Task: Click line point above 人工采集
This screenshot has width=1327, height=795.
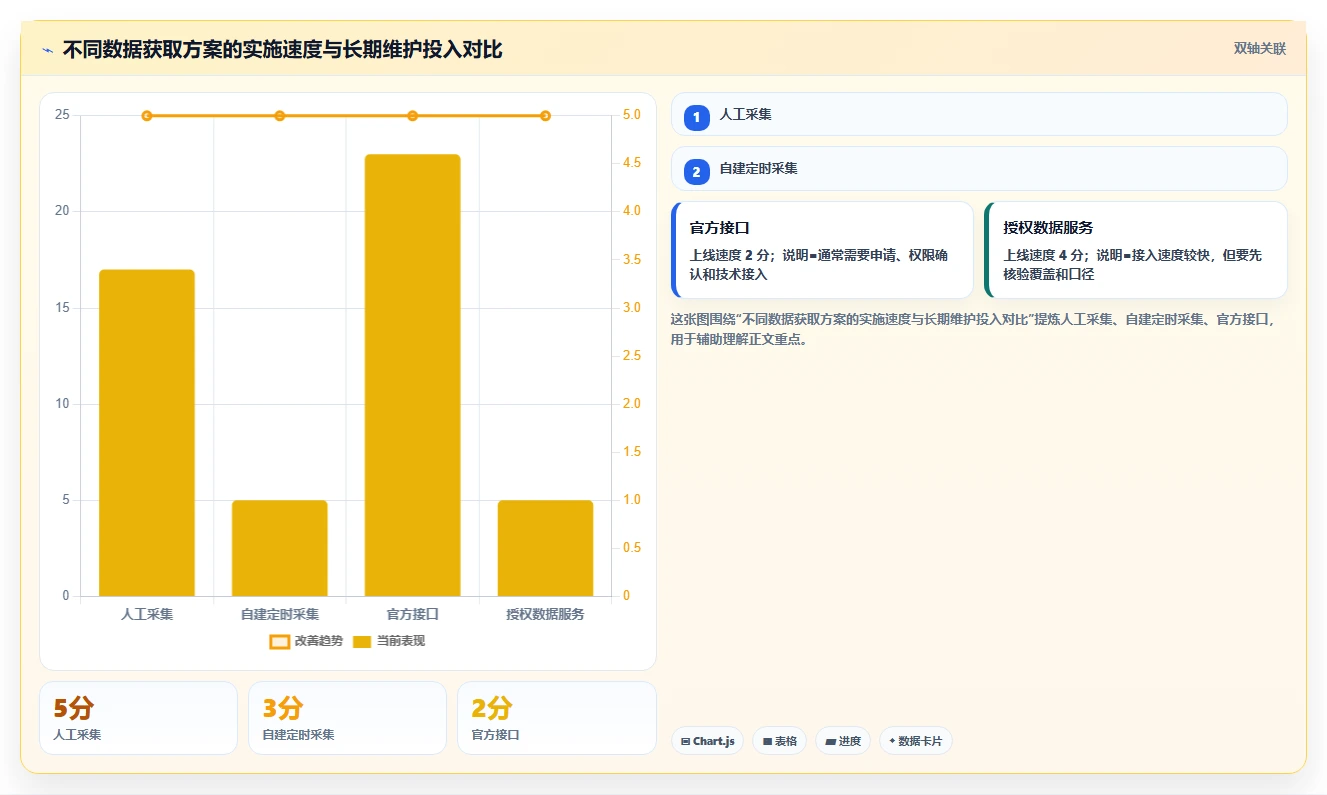Action: [x=147, y=116]
